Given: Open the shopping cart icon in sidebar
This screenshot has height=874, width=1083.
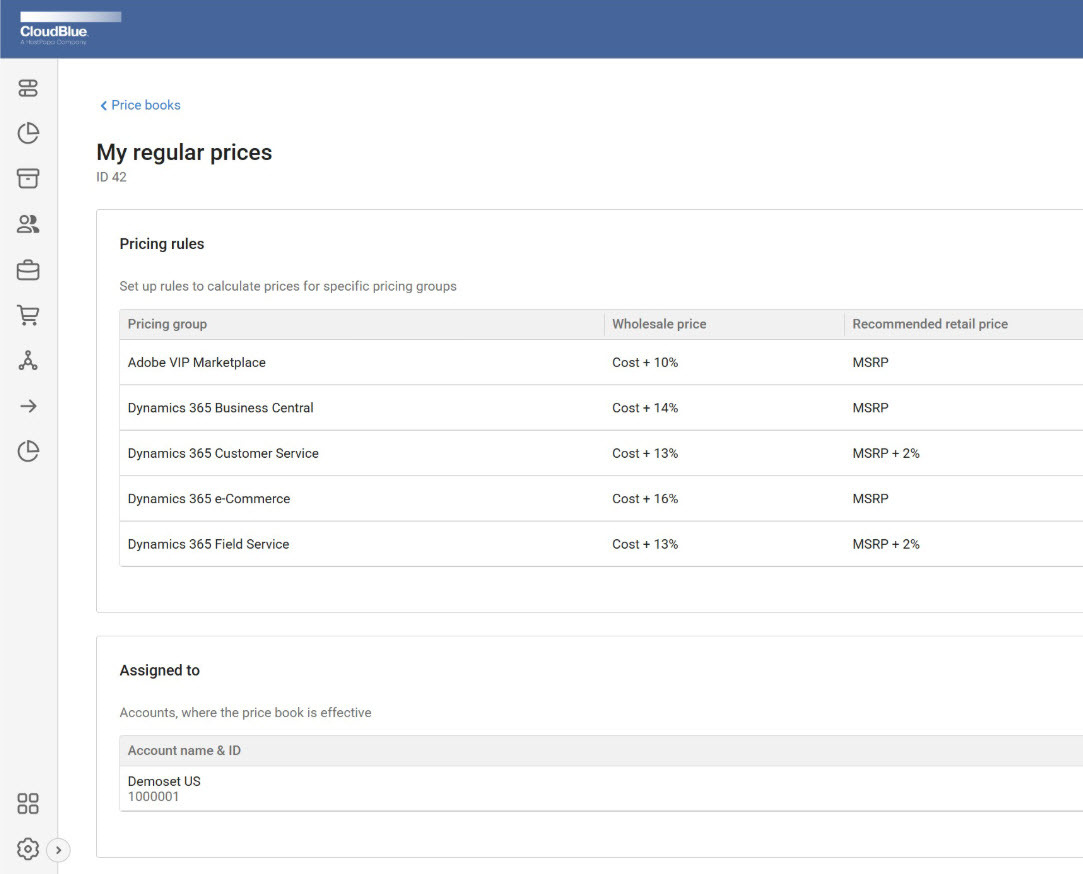Looking at the screenshot, I should (28, 316).
